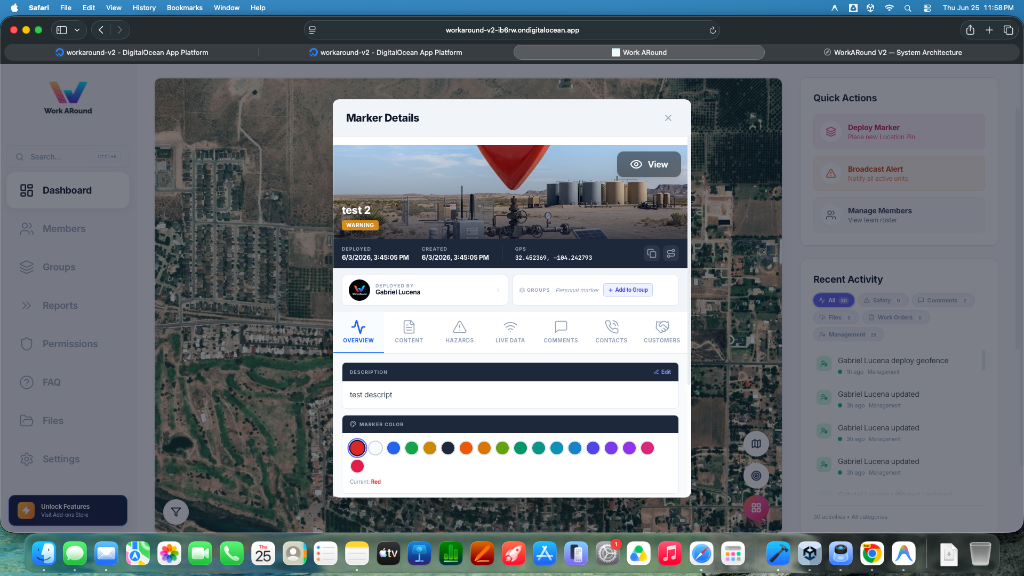
Task: Show Safari tab overview
Action: (x=1008, y=30)
